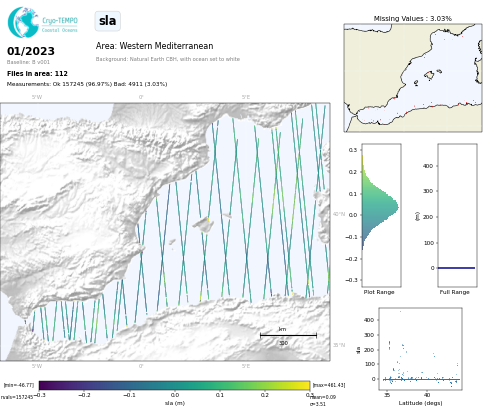
Task: Click the Ibiza island on main map
Action: [172, 242]
